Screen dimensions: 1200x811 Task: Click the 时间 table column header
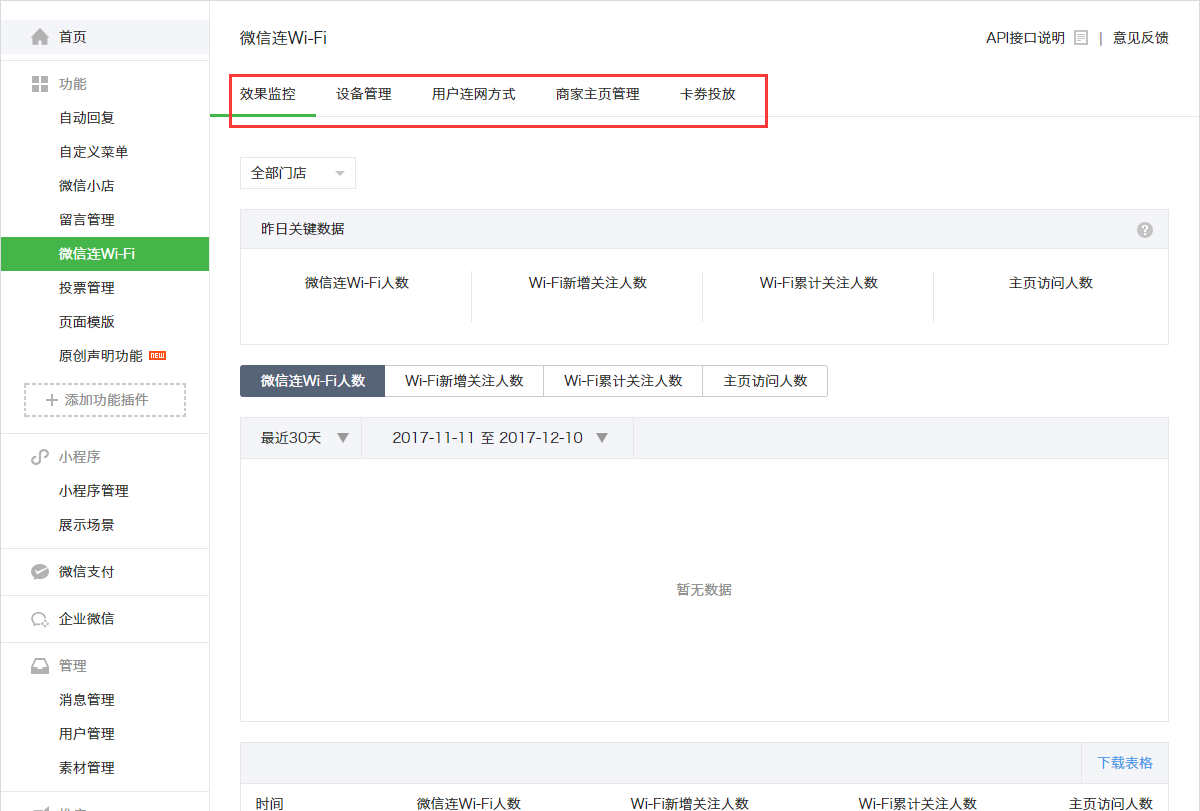269,803
